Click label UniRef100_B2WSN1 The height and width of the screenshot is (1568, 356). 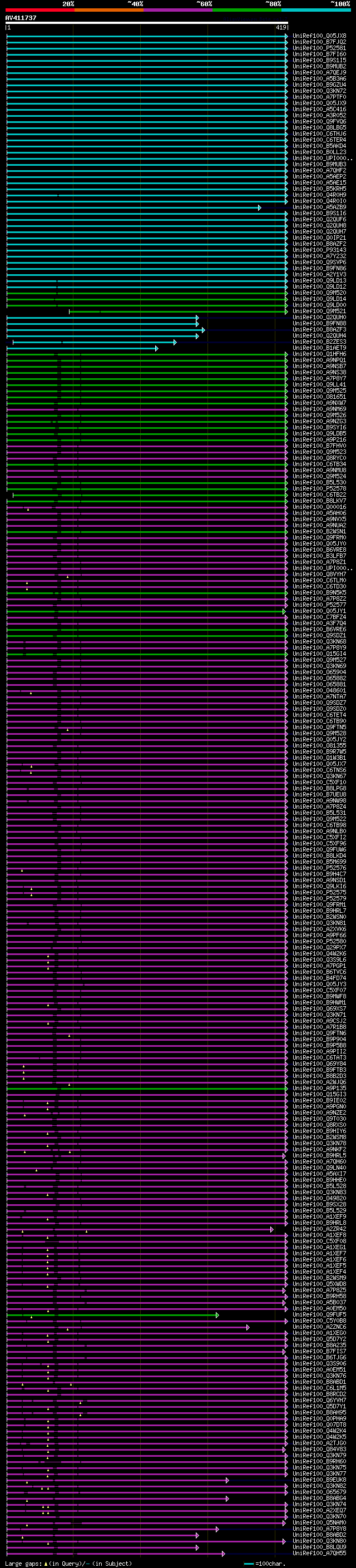point(319,532)
